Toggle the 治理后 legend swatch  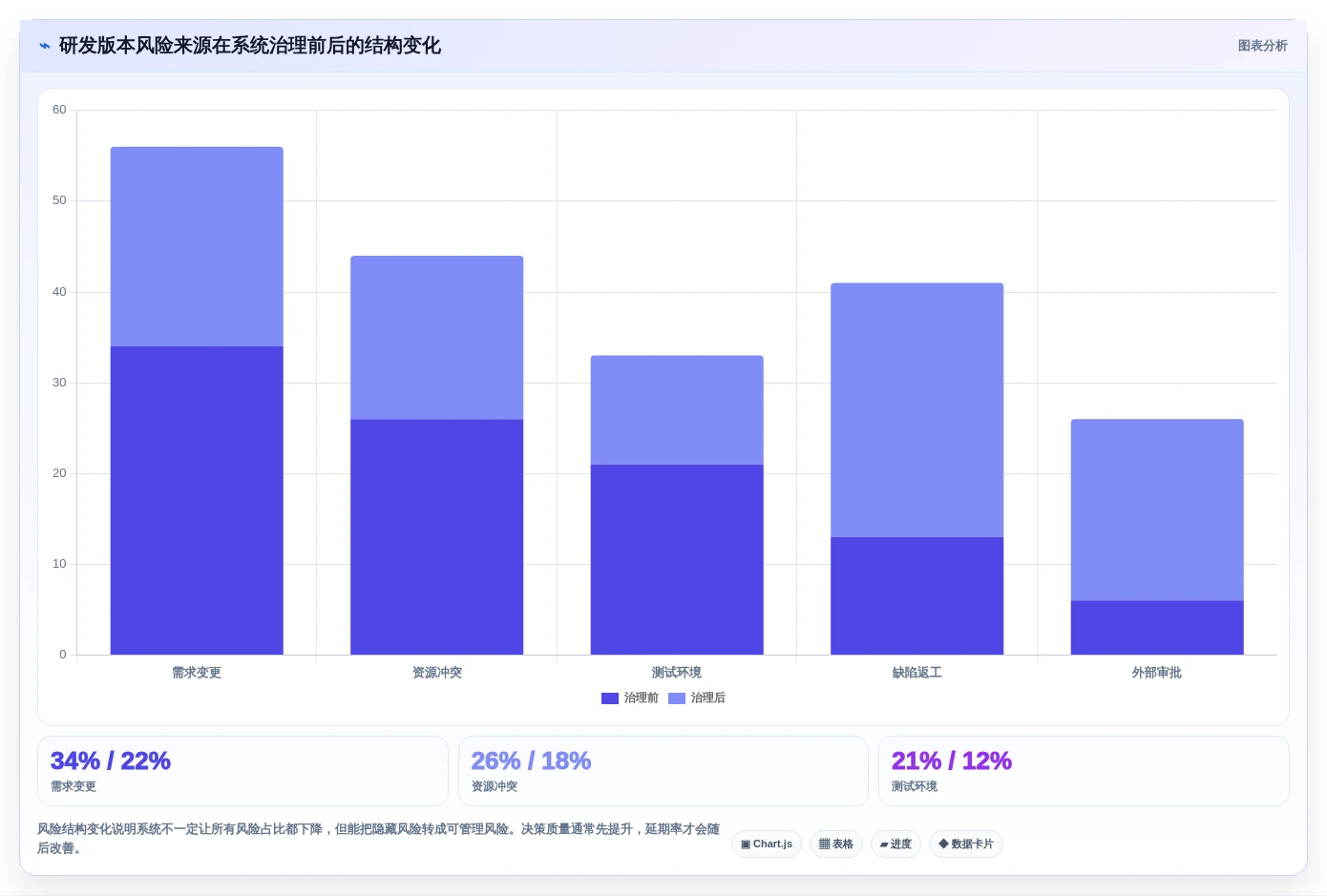tap(676, 698)
